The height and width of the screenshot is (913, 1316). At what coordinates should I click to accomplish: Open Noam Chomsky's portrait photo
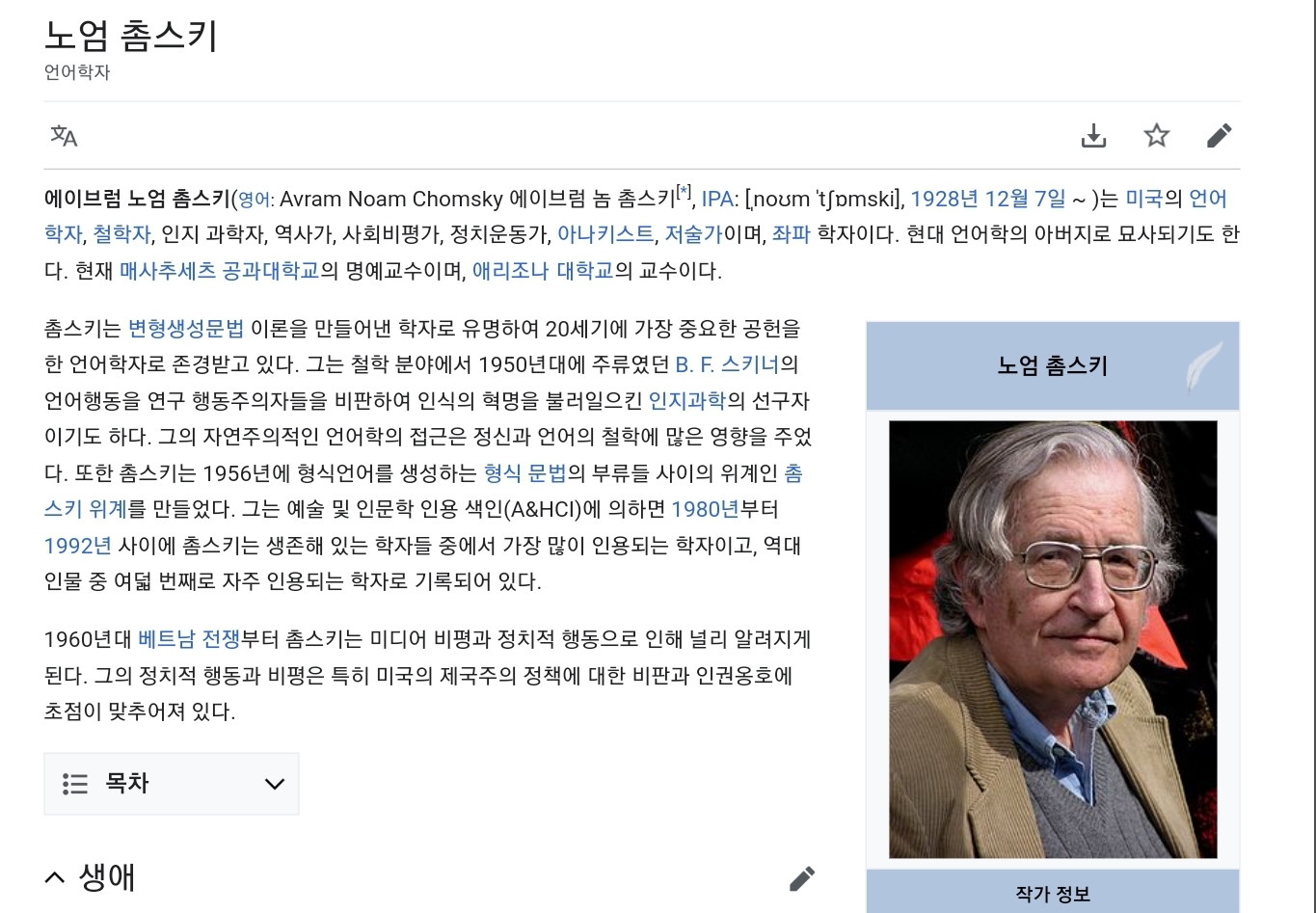pos(1053,639)
